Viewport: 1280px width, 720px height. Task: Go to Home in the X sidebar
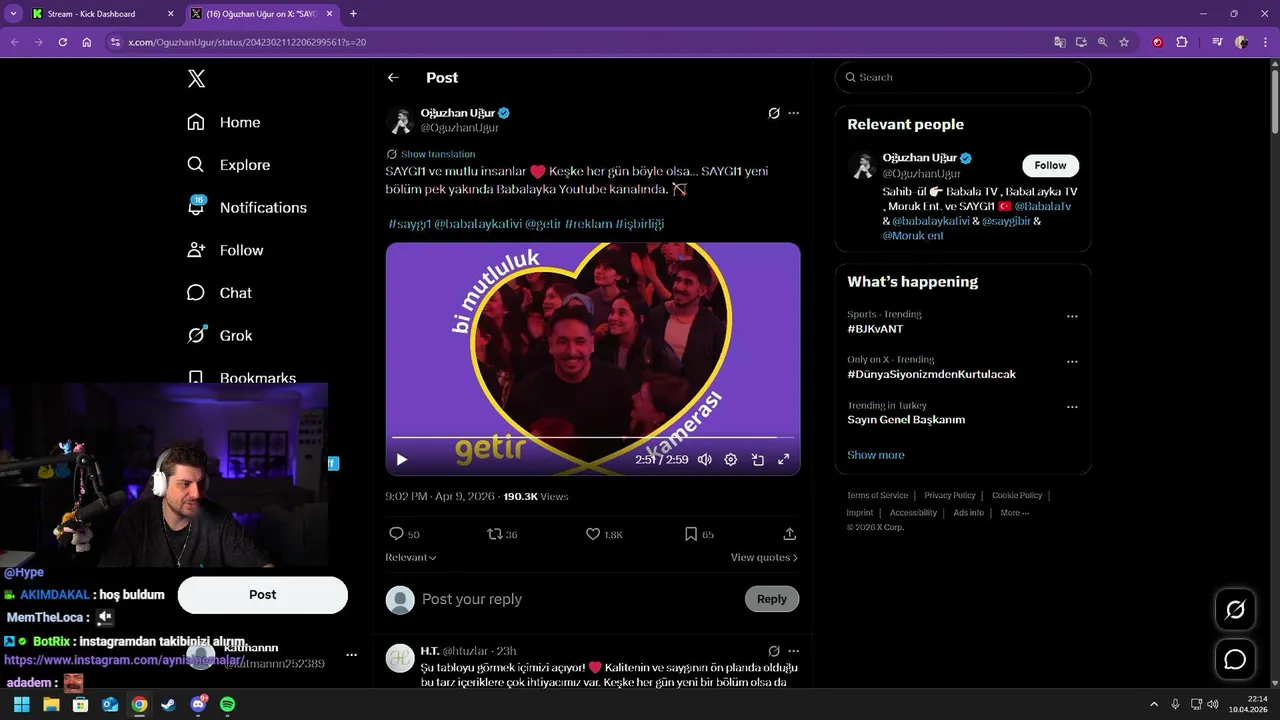click(224, 122)
